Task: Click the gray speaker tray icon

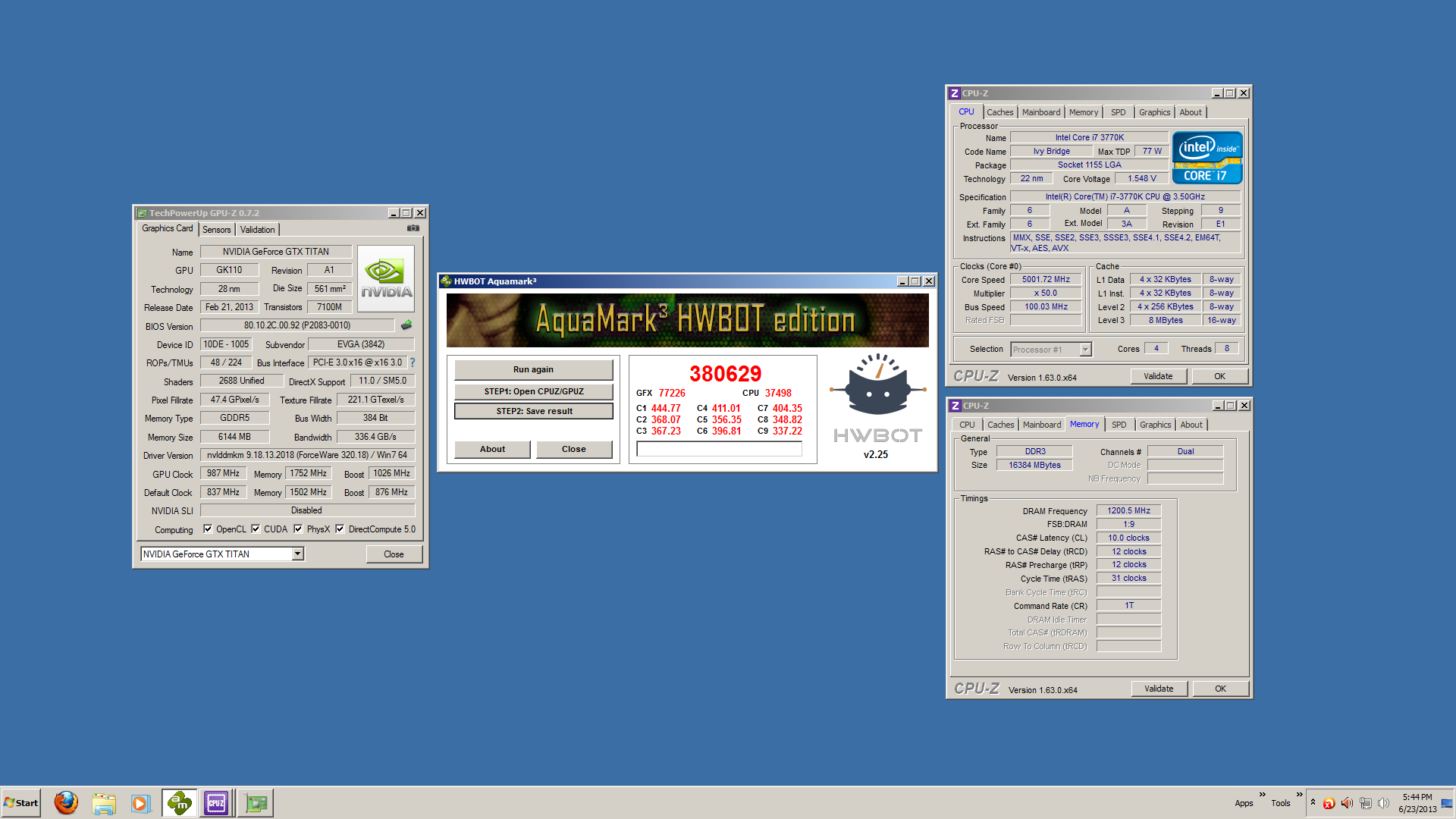Action: tap(1383, 803)
